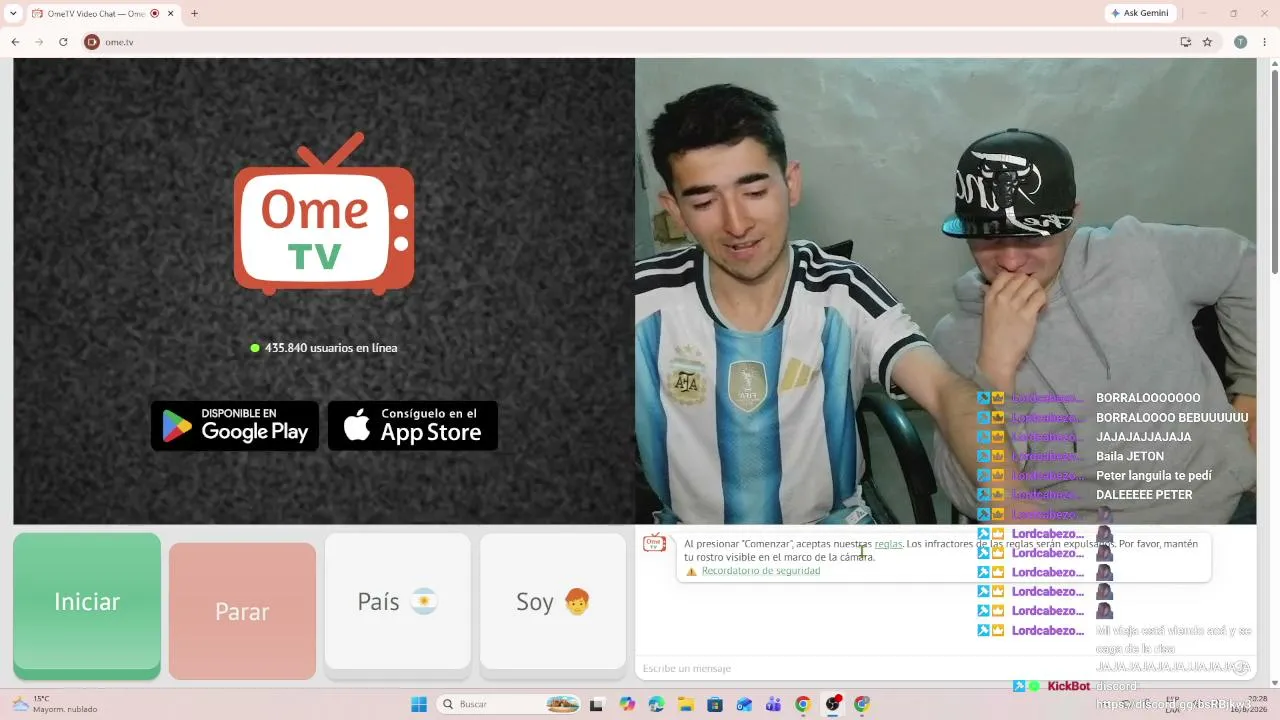The image size is (1280, 720).
Task: Open the Recordatorio de seguridad link
Action: pyautogui.click(x=761, y=571)
